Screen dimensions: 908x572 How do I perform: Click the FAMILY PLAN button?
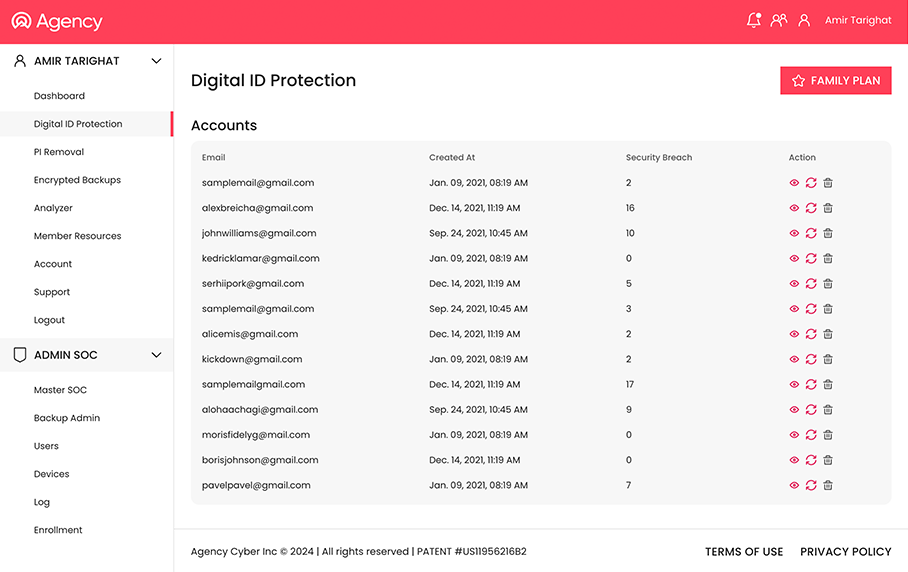(835, 81)
